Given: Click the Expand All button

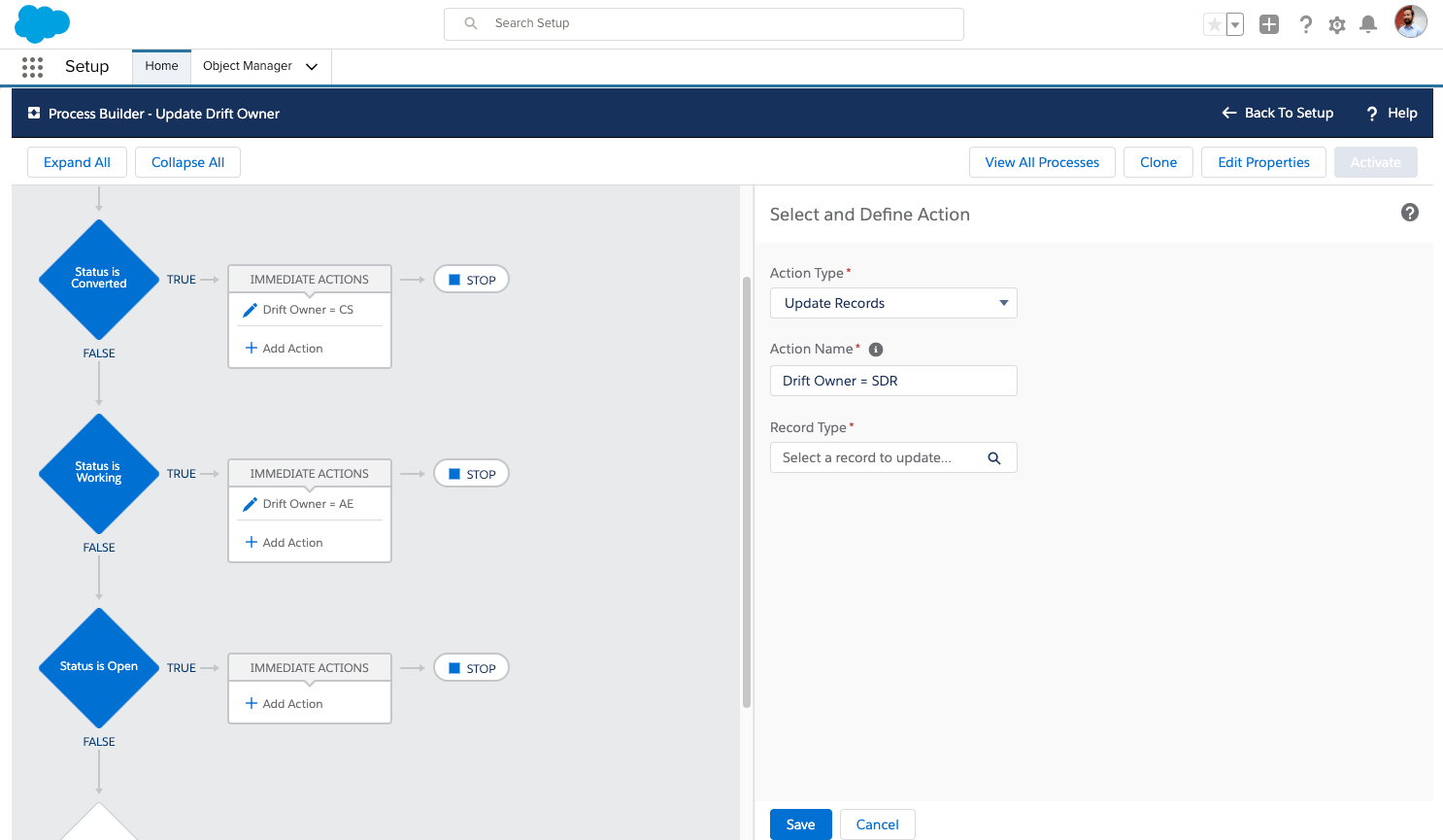Looking at the screenshot, I should click(x=77, y=162).
